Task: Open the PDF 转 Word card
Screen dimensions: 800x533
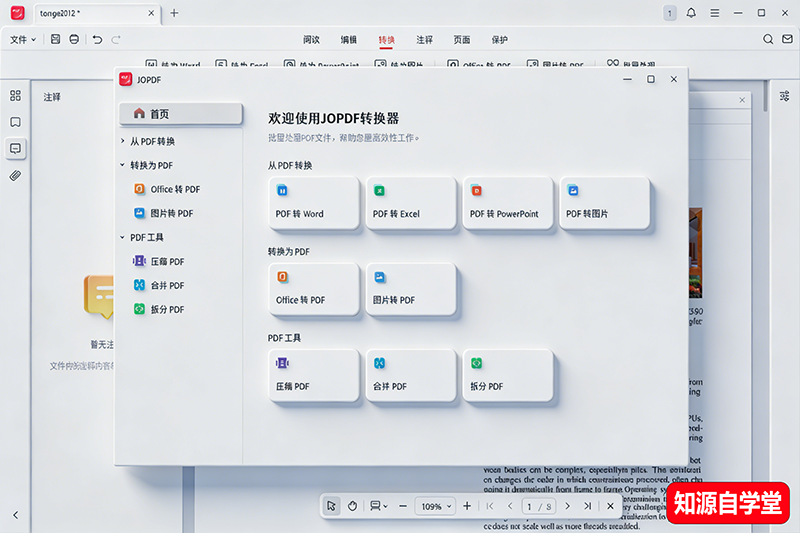Action: point(314,202)
